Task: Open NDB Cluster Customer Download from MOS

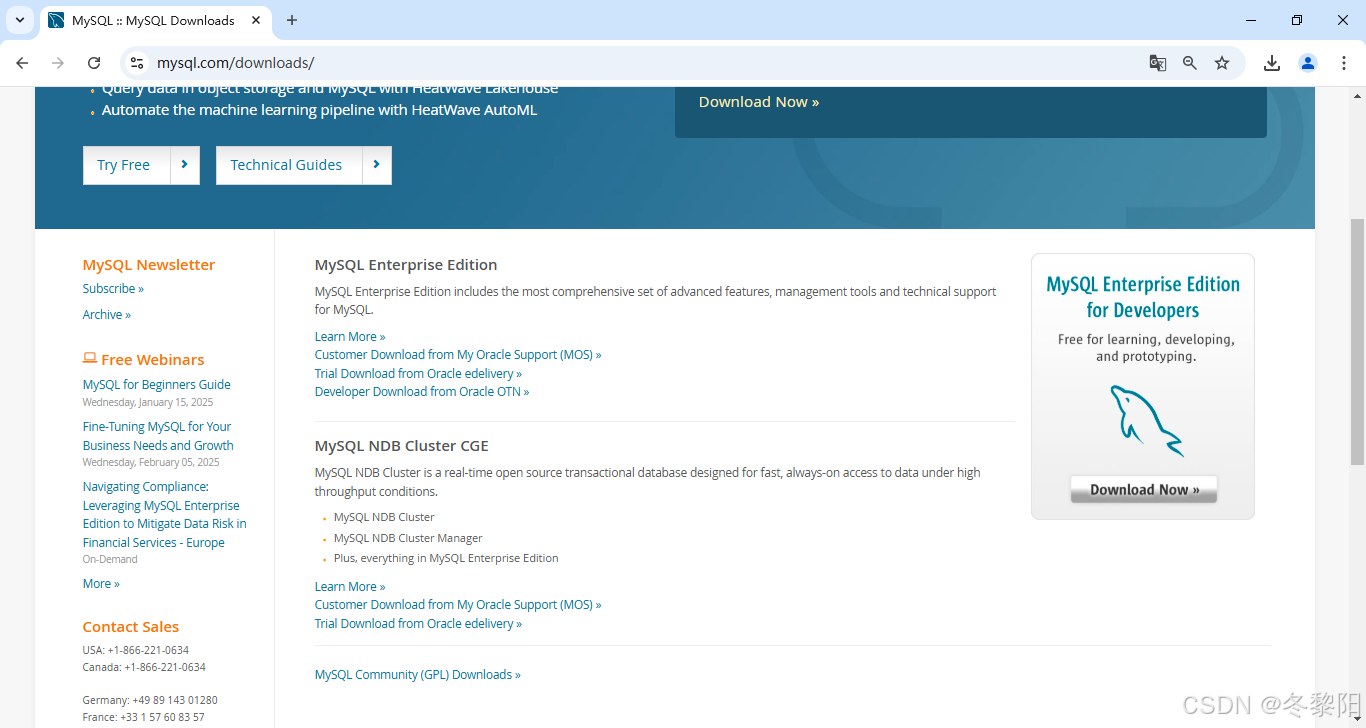Action: (458, 605)
